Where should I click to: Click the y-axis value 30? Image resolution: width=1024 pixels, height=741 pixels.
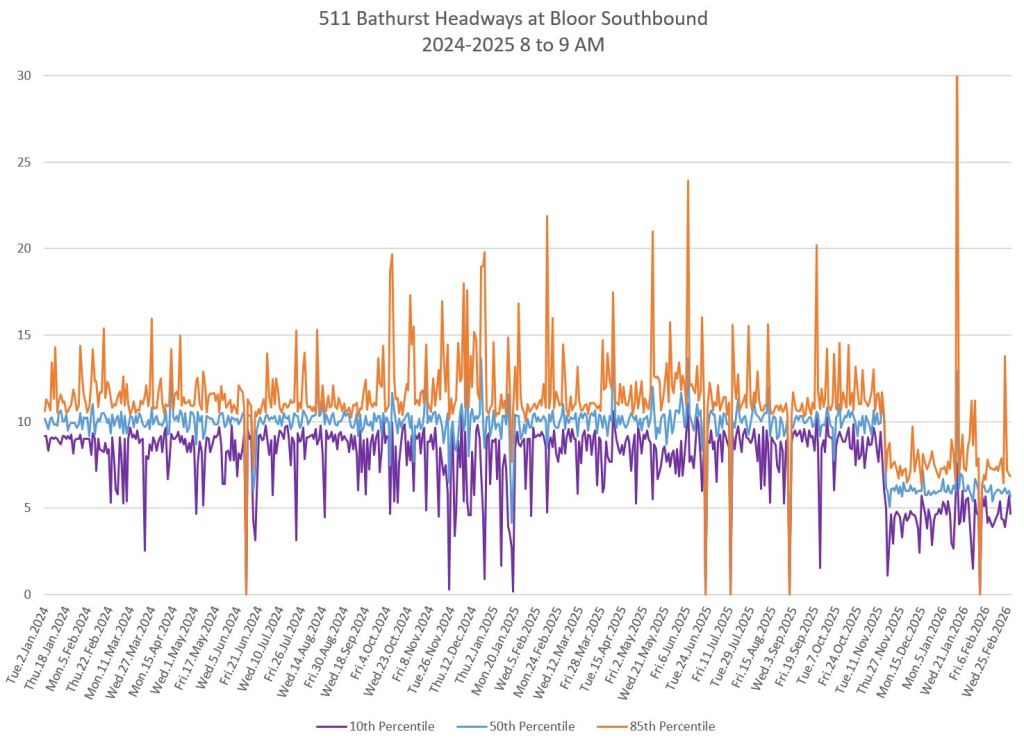[x=22, y=76]
